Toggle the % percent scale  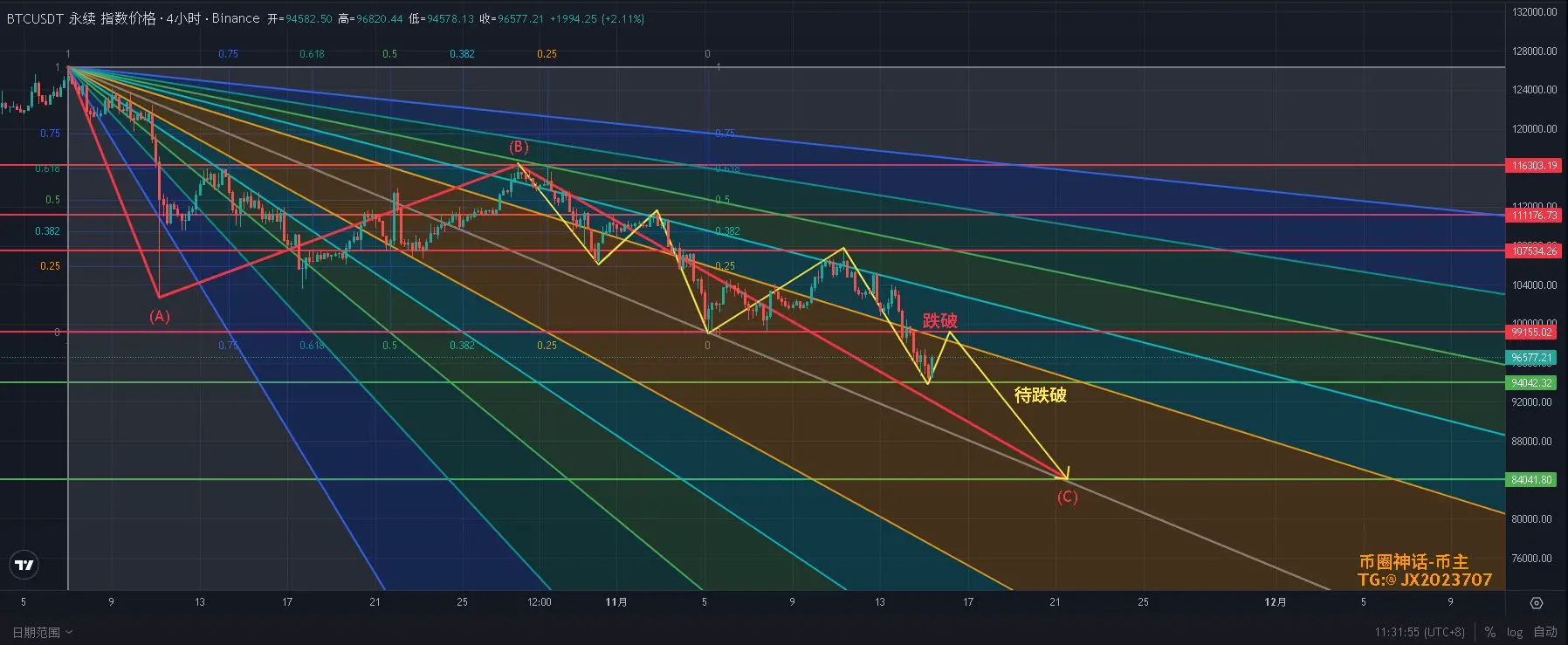[x=1490, y=632]
